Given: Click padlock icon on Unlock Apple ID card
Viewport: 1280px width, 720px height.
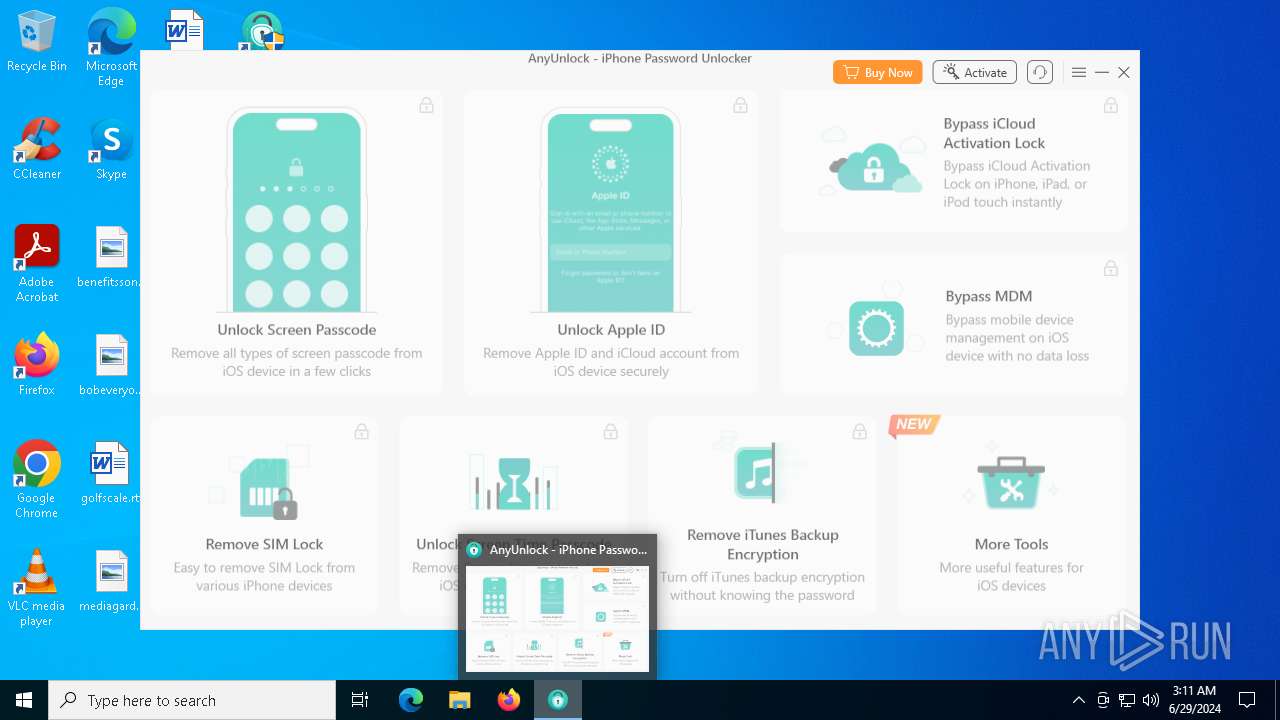Looking at the screenshot, I should [740, 105].
